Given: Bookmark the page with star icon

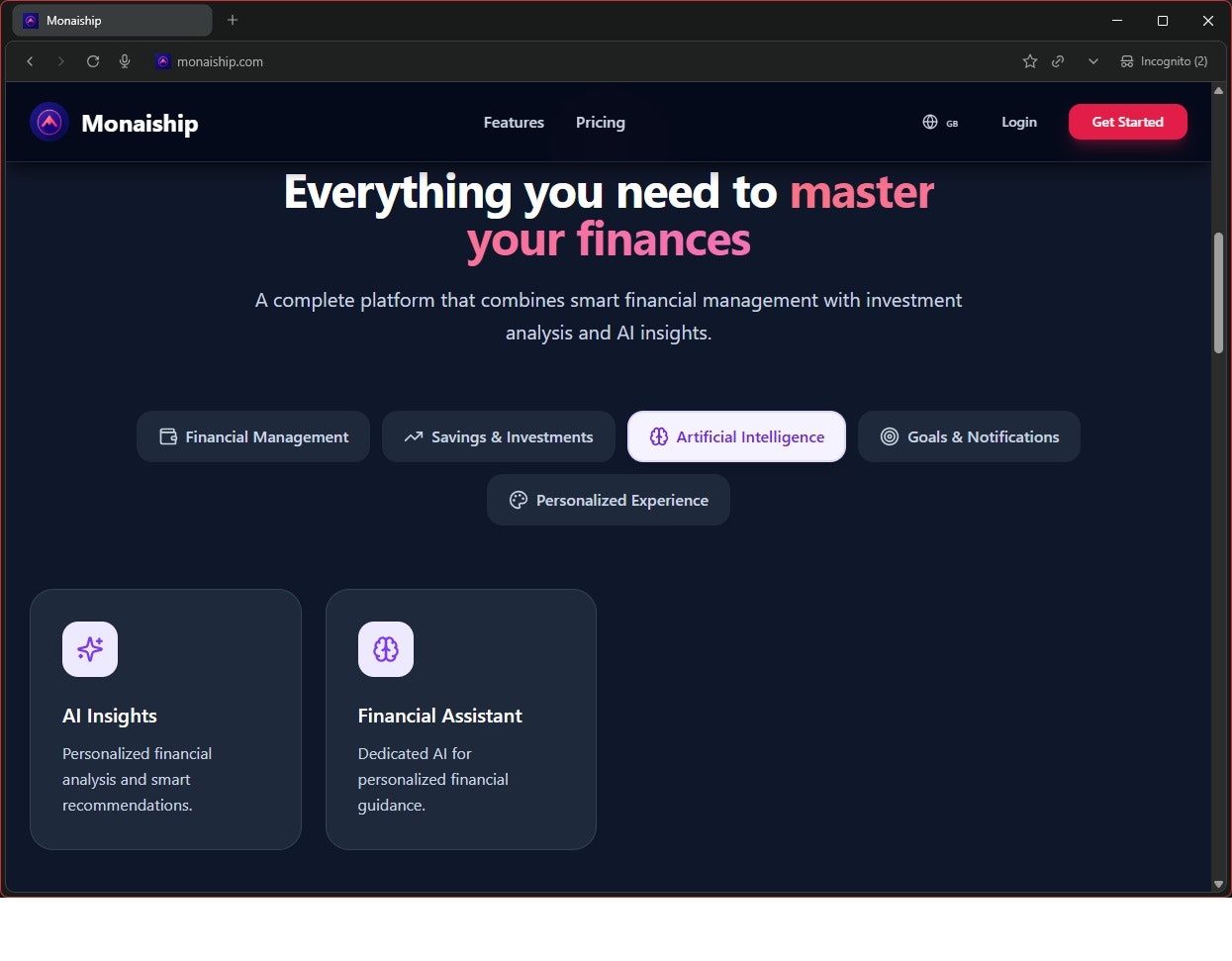Looking at the screenshot, I should pyautogui.click(x=1030, y=61).
